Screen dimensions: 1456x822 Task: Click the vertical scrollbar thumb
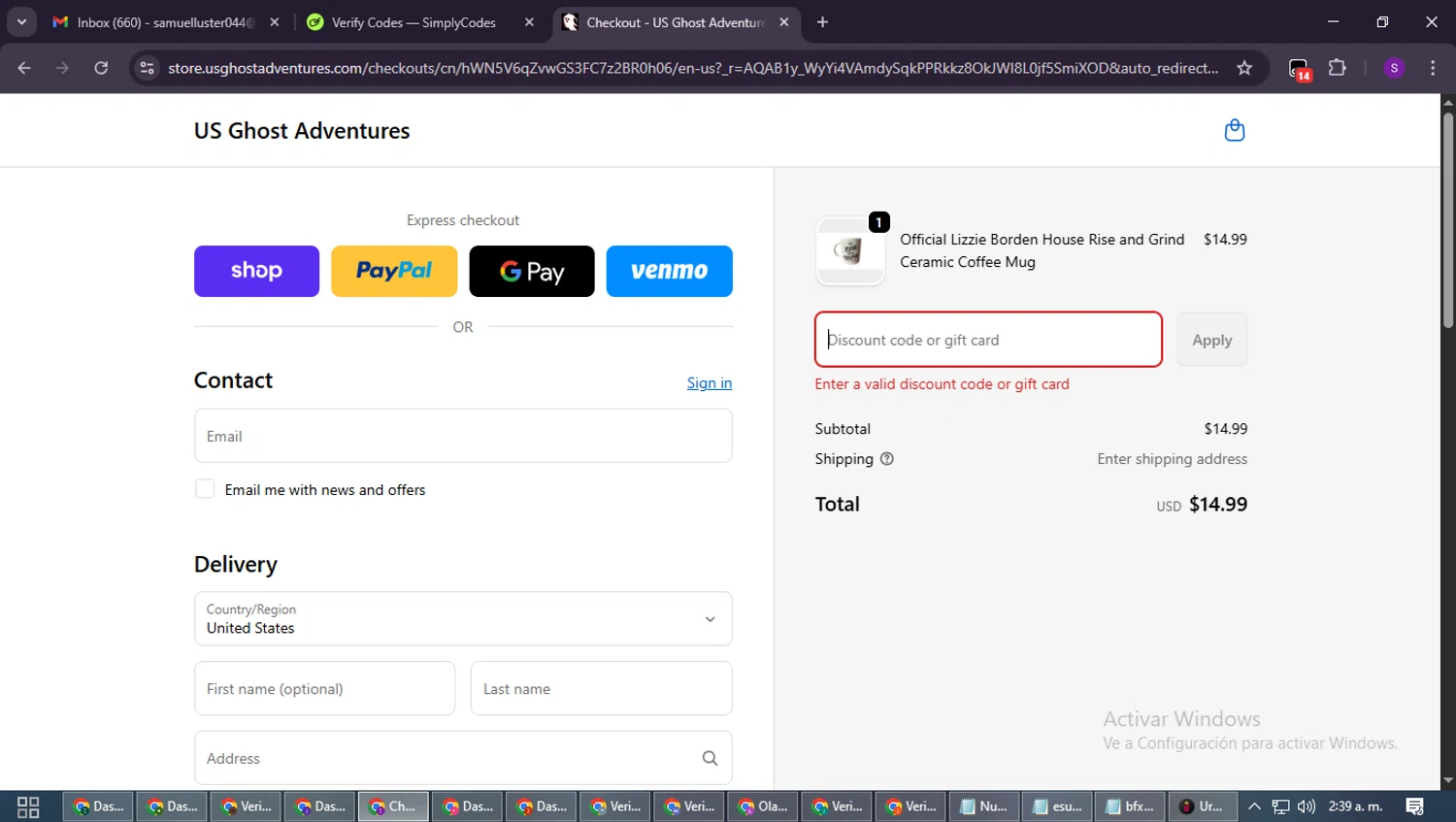click(1448, 219)
